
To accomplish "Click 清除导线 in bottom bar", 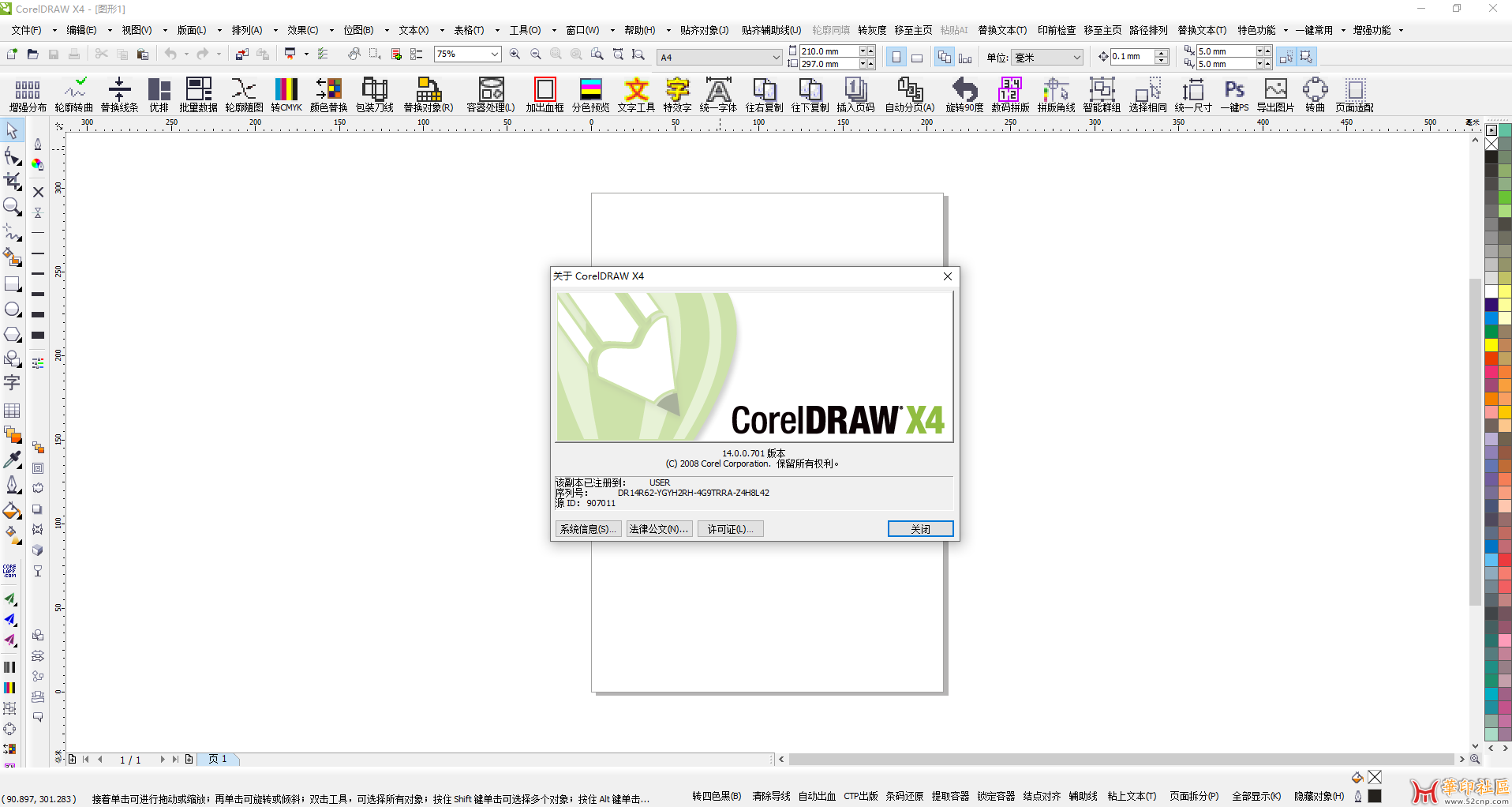I will click(x=771, y=796).
